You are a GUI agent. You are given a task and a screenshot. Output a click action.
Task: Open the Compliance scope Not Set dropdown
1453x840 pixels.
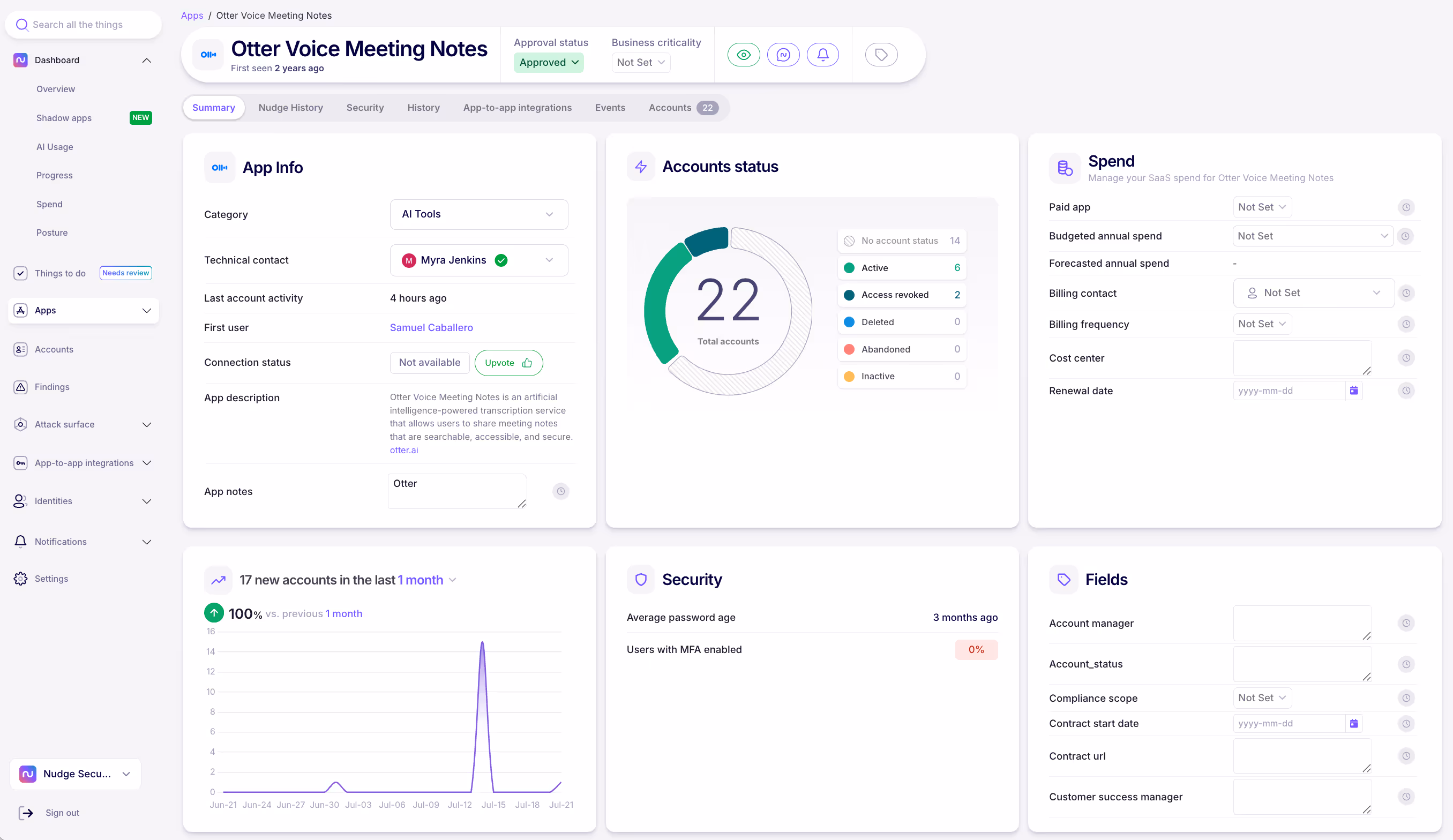point(1262,698)
